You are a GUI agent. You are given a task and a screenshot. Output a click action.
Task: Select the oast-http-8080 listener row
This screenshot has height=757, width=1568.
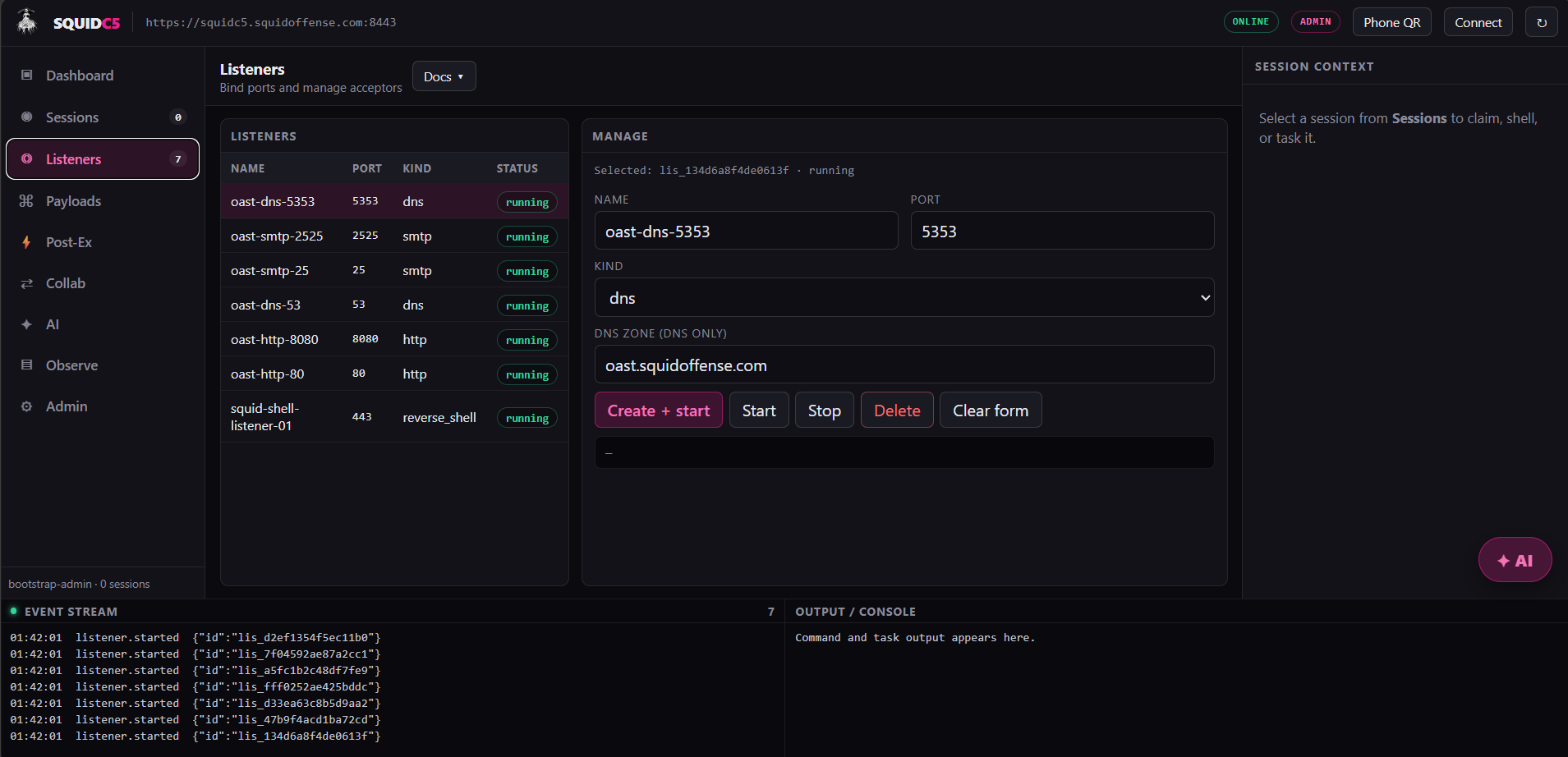coord(394,339)
